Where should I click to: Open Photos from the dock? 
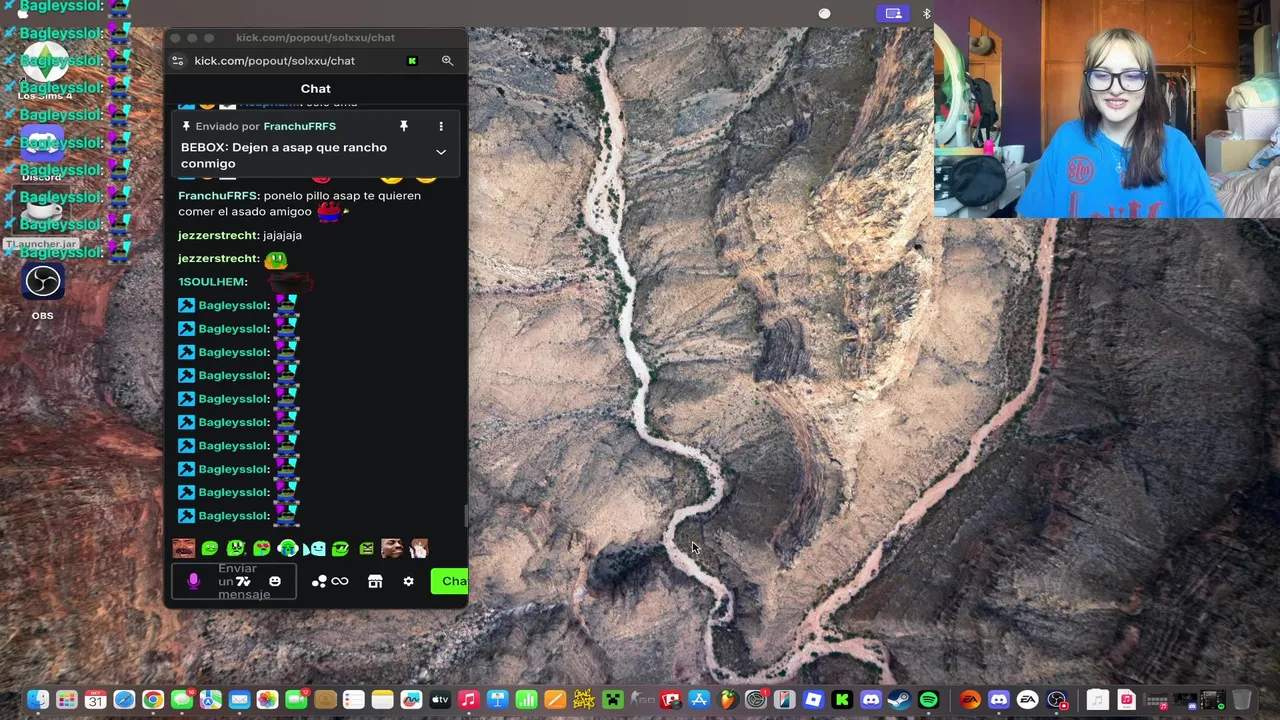(x=267, y=700)
